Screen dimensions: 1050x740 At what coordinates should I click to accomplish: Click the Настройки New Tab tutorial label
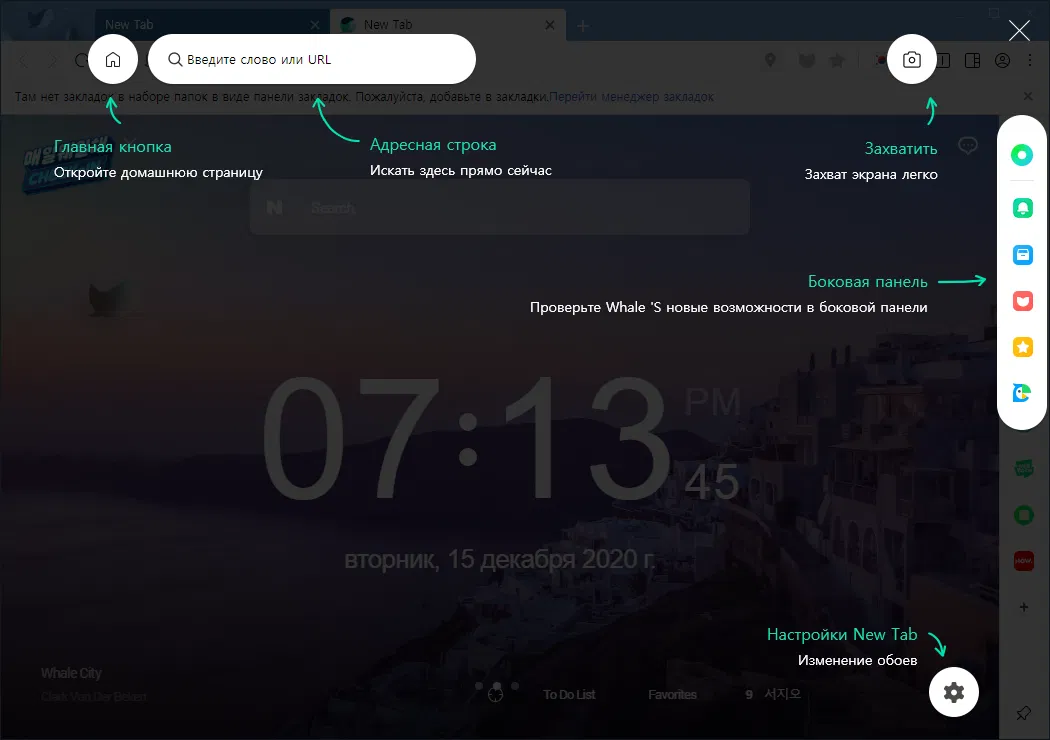tap(842, 634)
